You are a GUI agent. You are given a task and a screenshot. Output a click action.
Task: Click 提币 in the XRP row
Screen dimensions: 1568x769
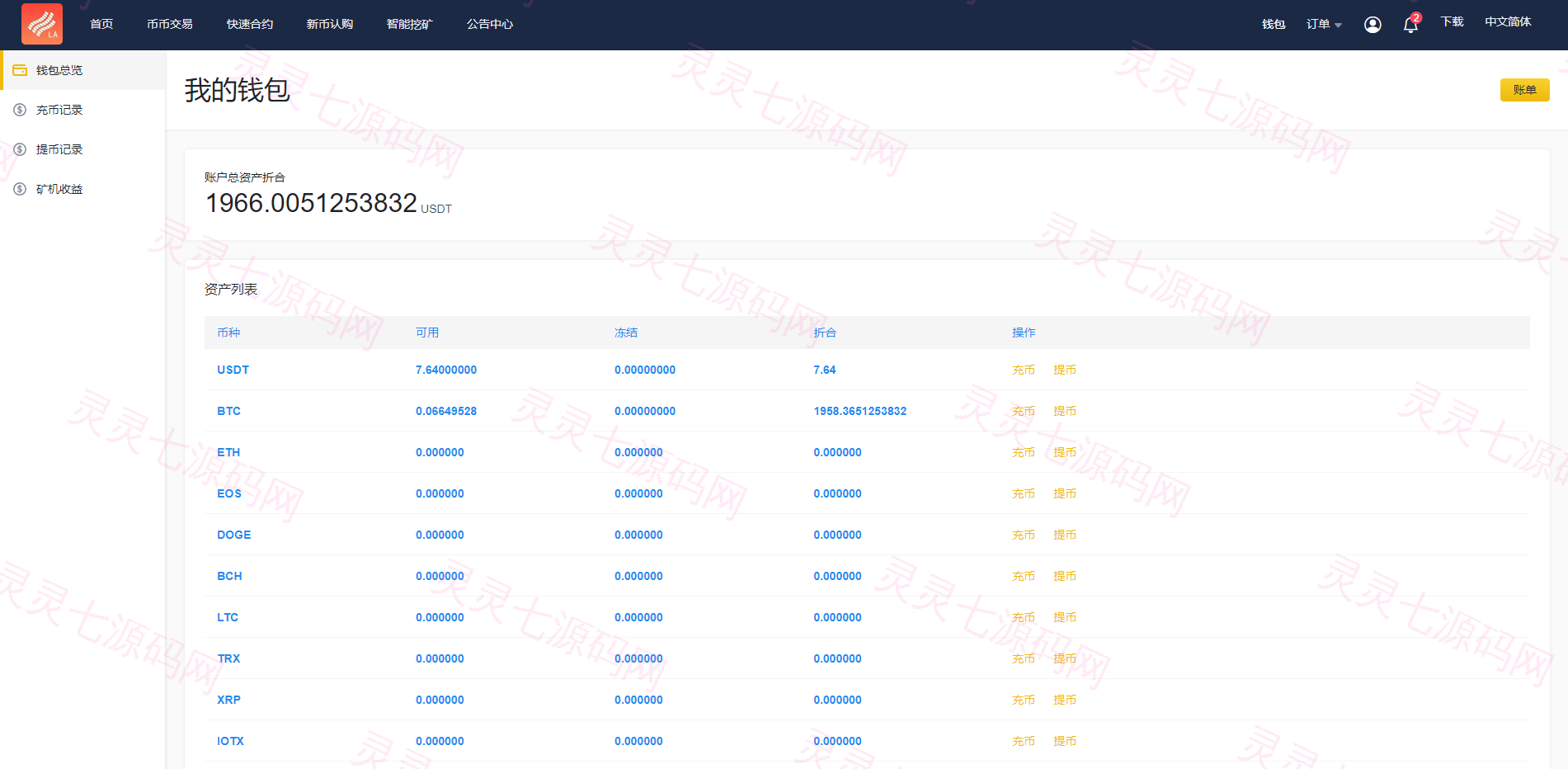(x=1065, y=700)
